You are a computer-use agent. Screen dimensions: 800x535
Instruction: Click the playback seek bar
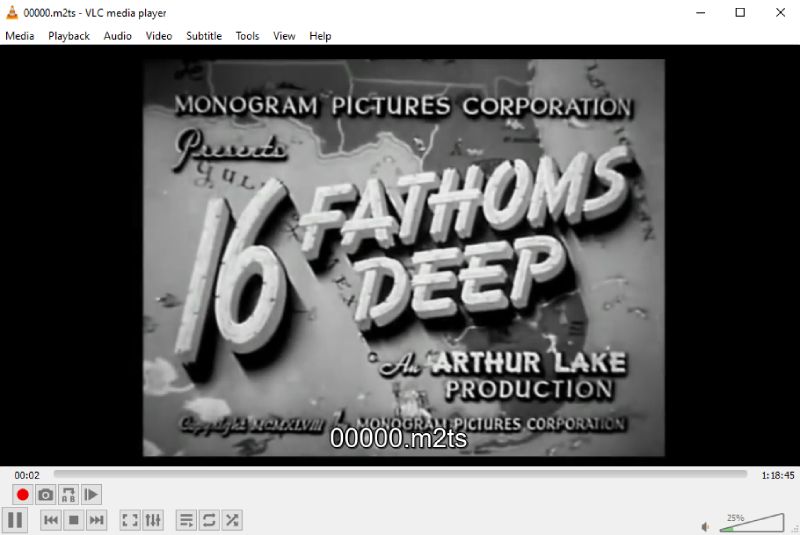pyautogui.click(x=400, y=475)
